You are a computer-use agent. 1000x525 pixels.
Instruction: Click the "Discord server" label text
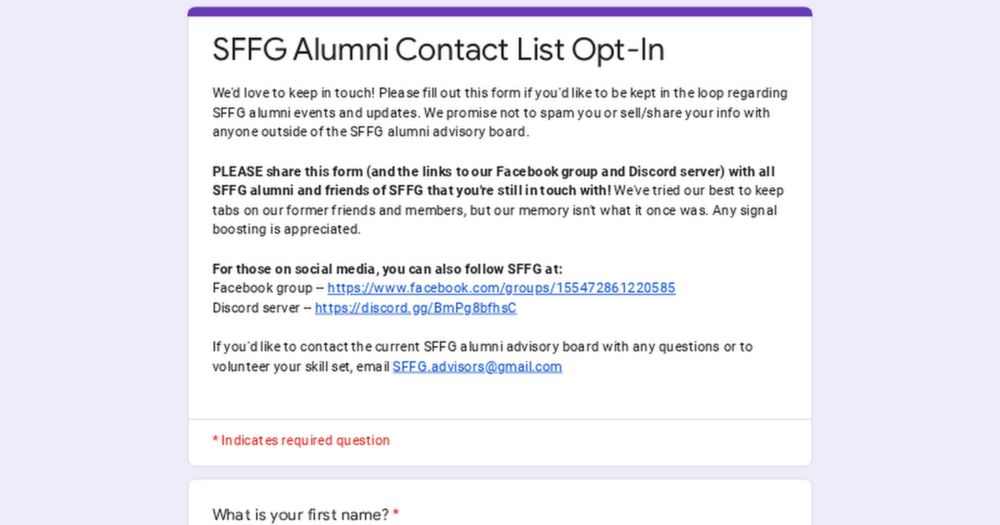click(x=256, y=308)
